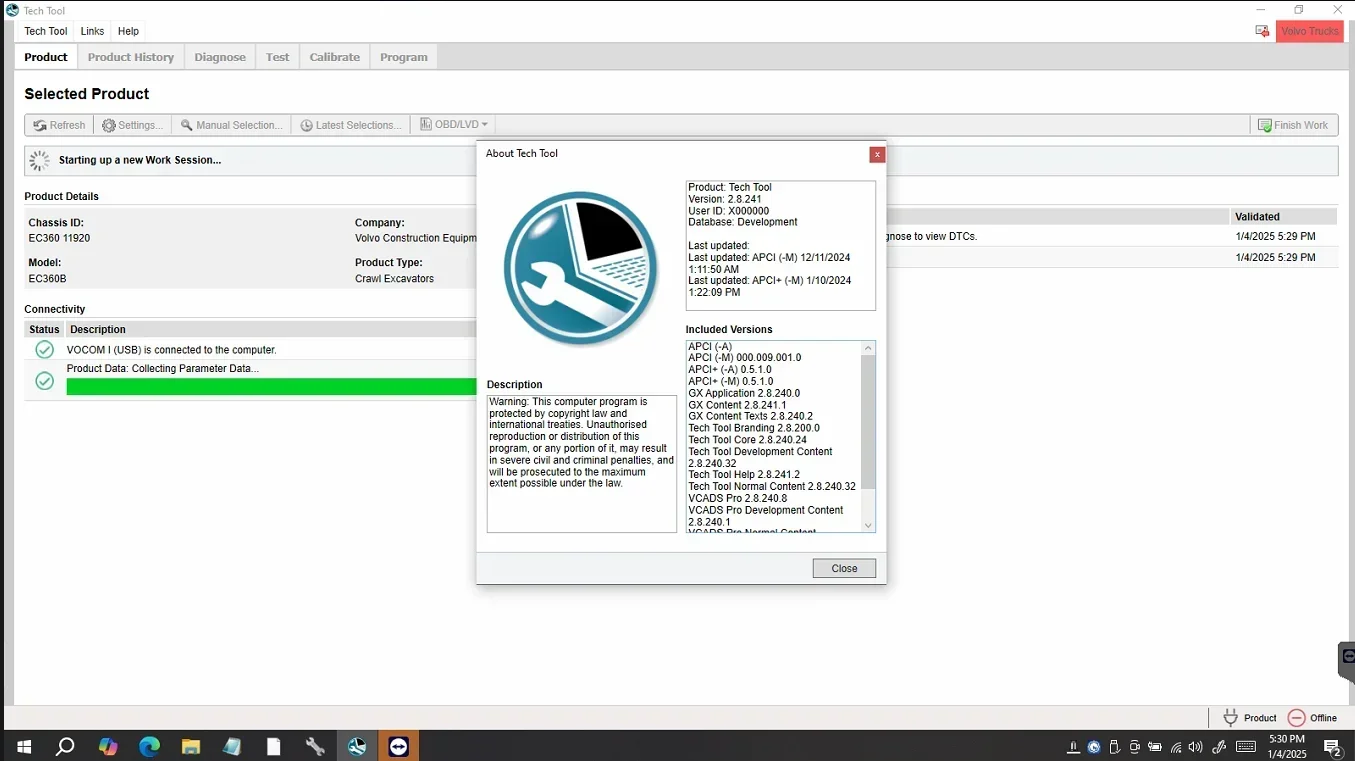Open the Links menu

pos(92,31)
